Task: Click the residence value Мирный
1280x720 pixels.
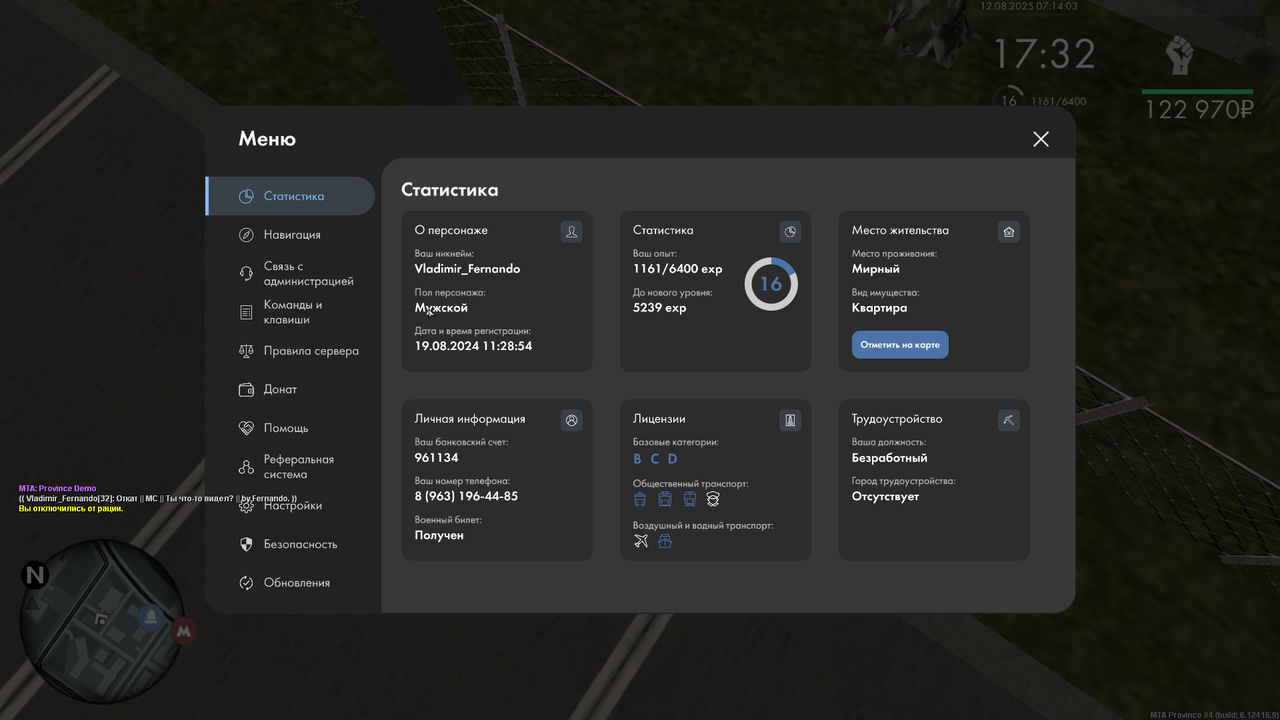Action: pyautogui.click(x=876, y=269)
